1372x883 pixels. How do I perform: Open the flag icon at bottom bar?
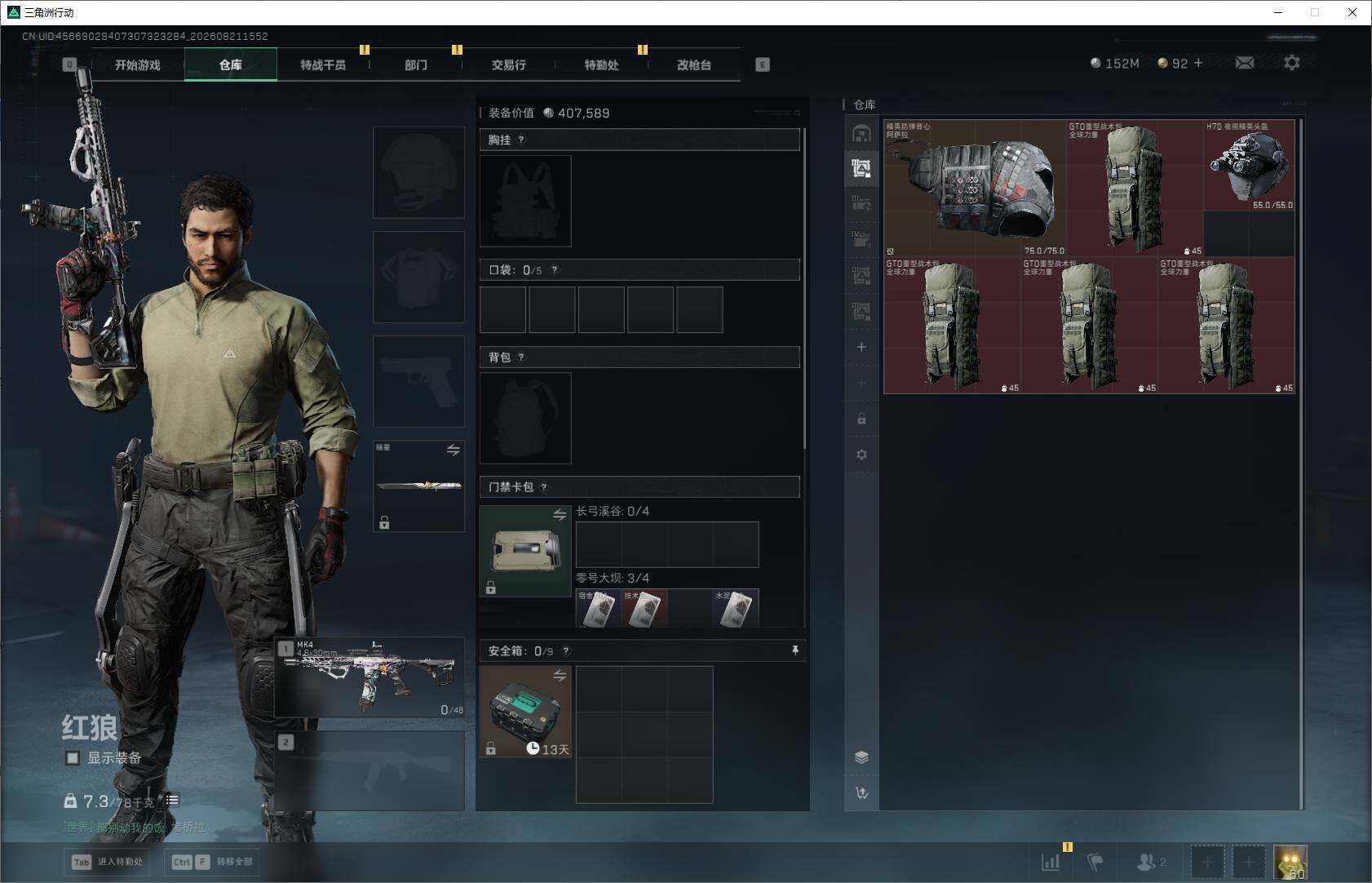(x=1095, y=862)
